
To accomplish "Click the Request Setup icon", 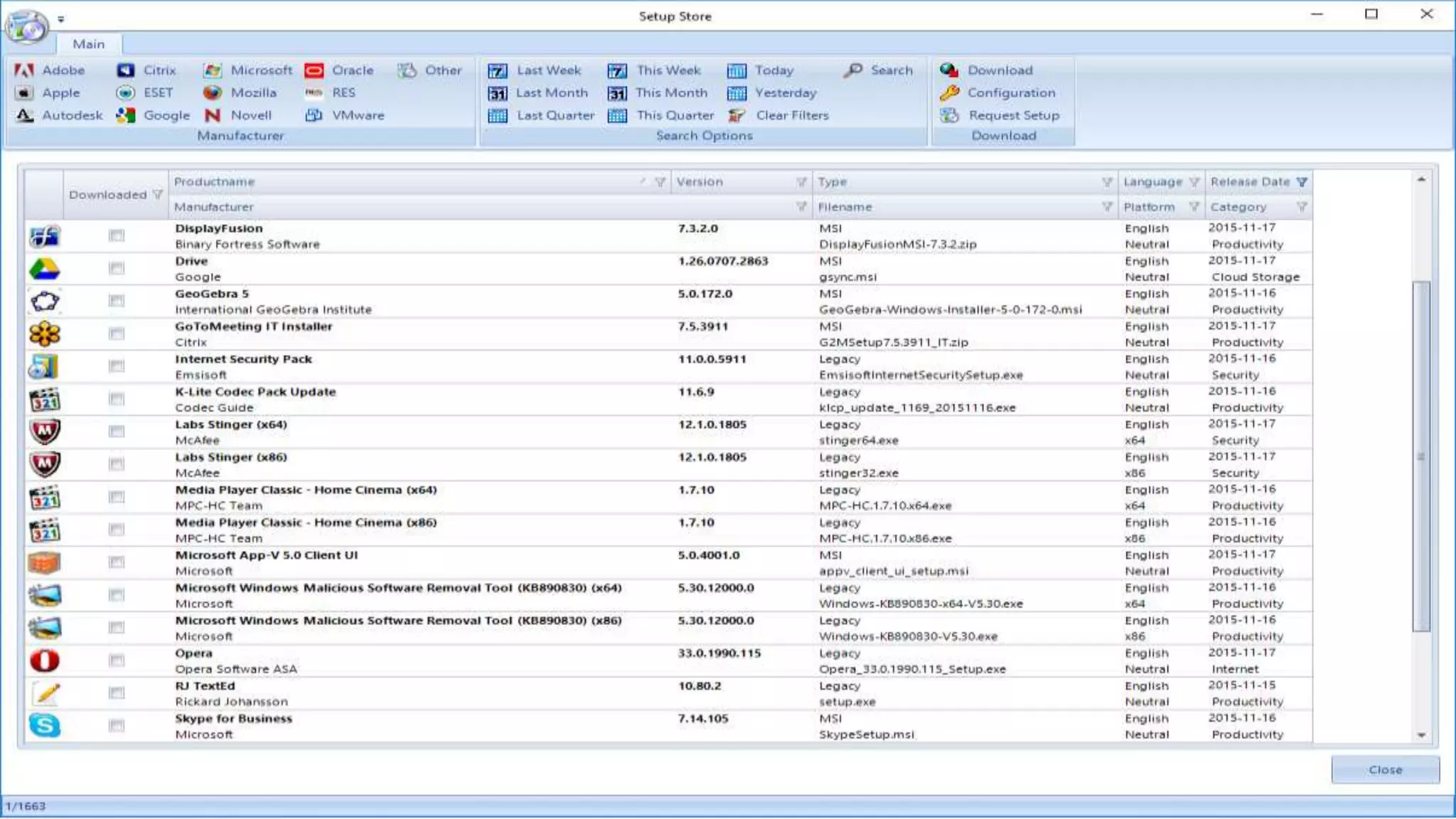I will (949, 115).
